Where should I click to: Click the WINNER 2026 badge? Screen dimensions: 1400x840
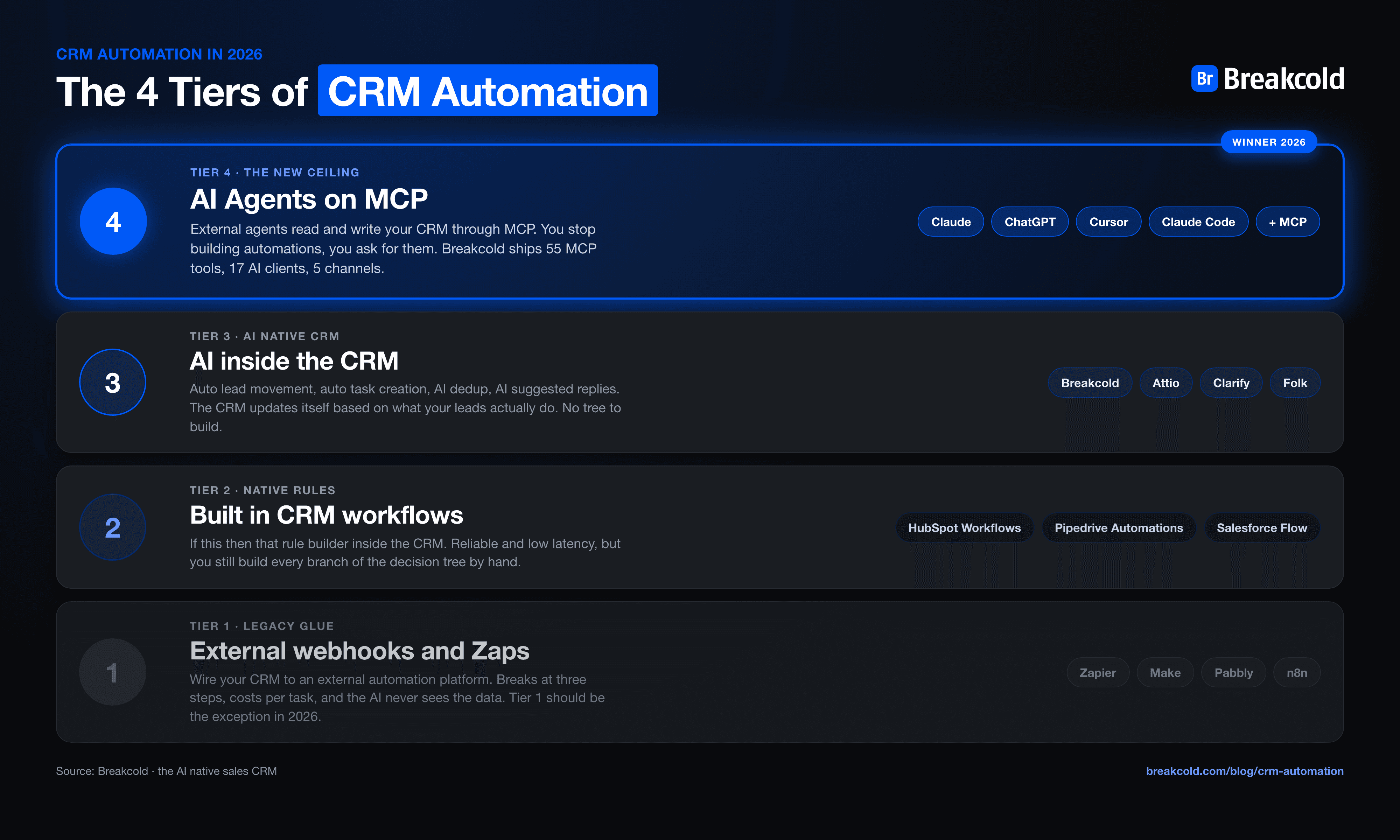(x=1269, y=142)
